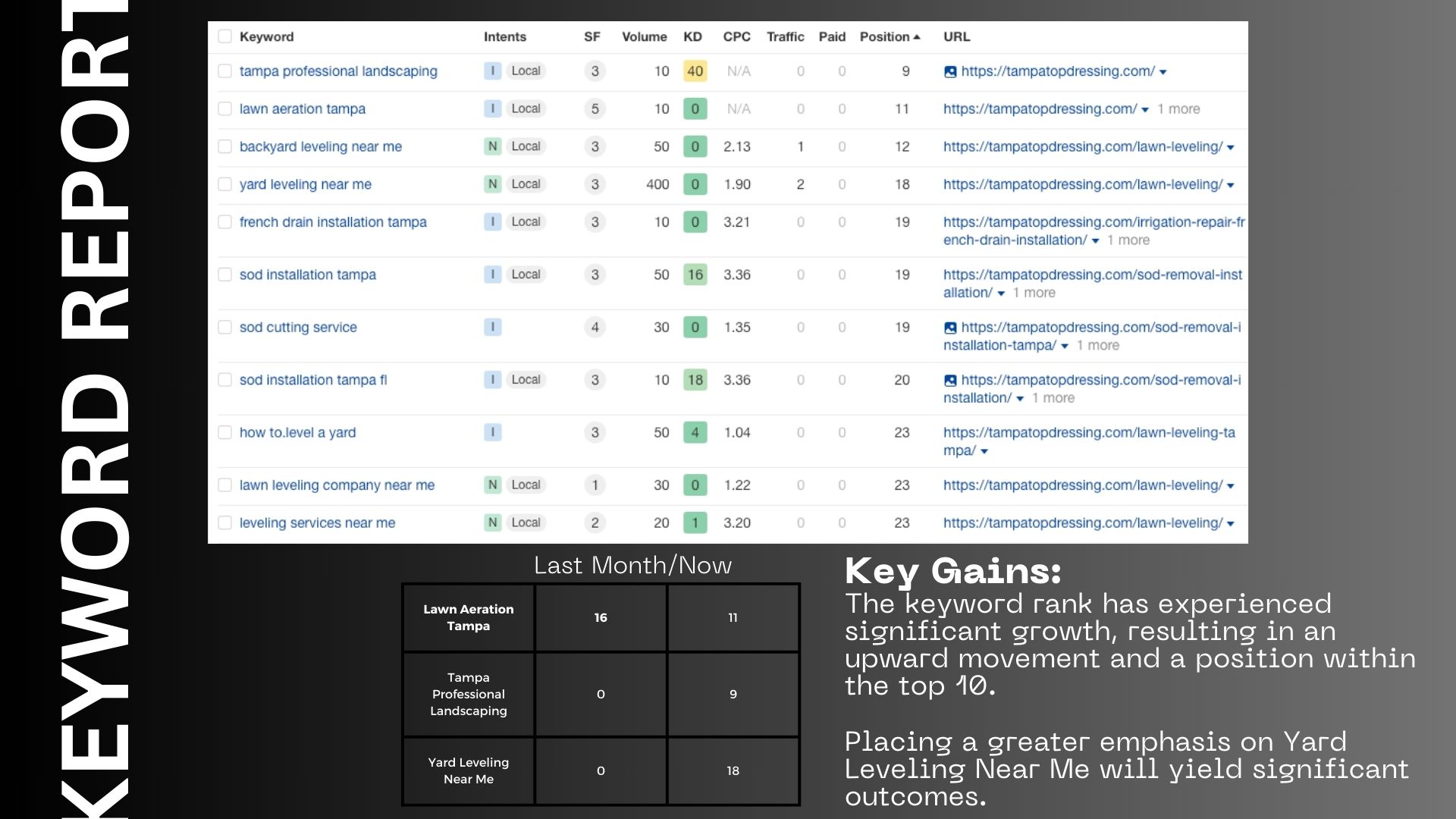Expand the 1 more link under french drain installation tampa
Image resolution: width=1456 pixels, height=819 pixels.
[1128, 240]
